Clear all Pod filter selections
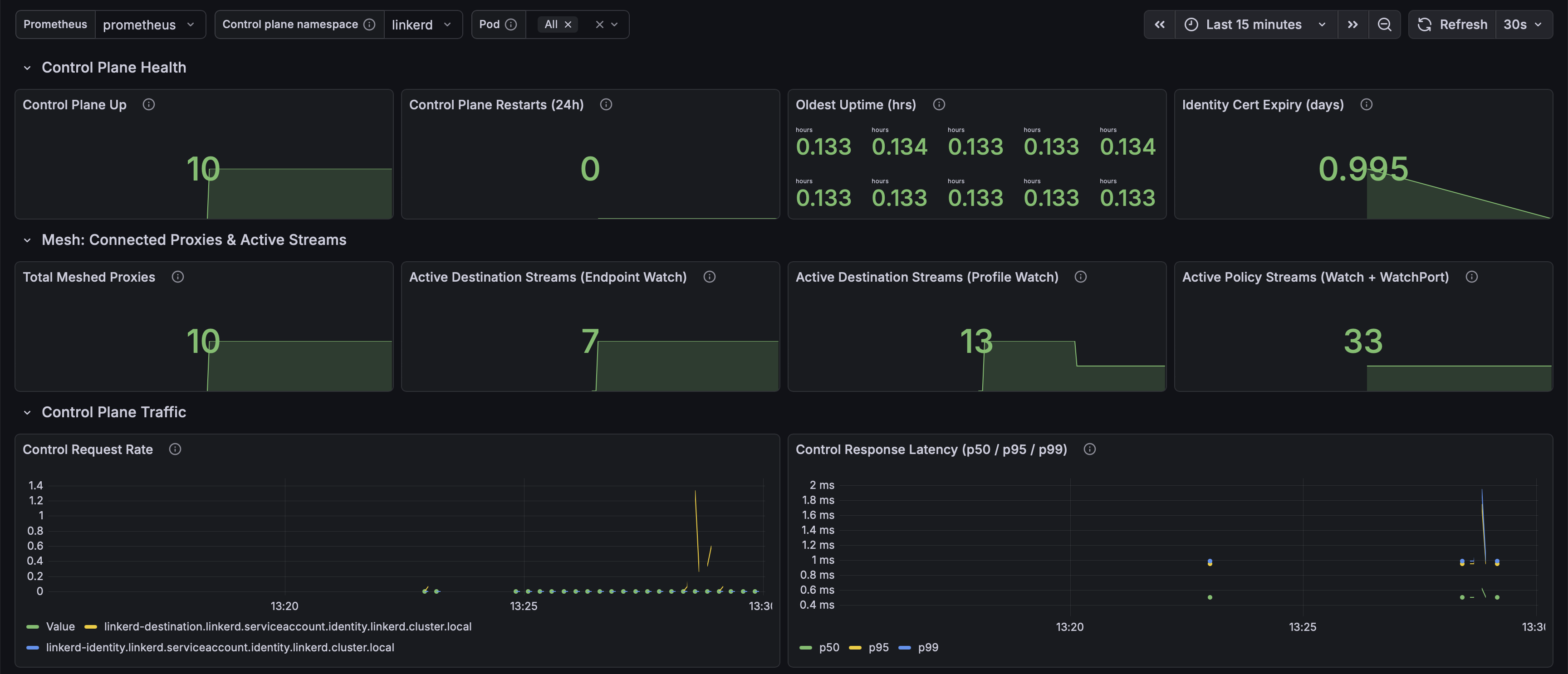 599,24
